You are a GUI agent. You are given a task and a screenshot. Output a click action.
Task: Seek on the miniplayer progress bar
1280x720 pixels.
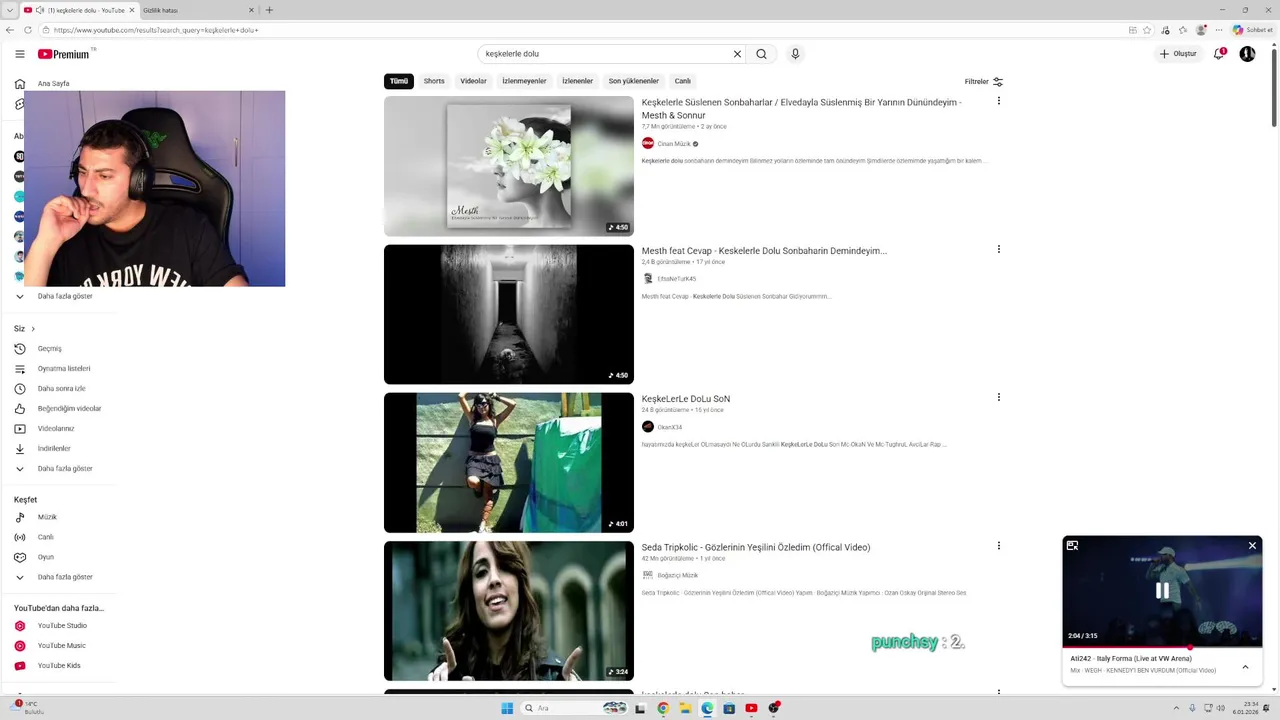(1162, 646)
